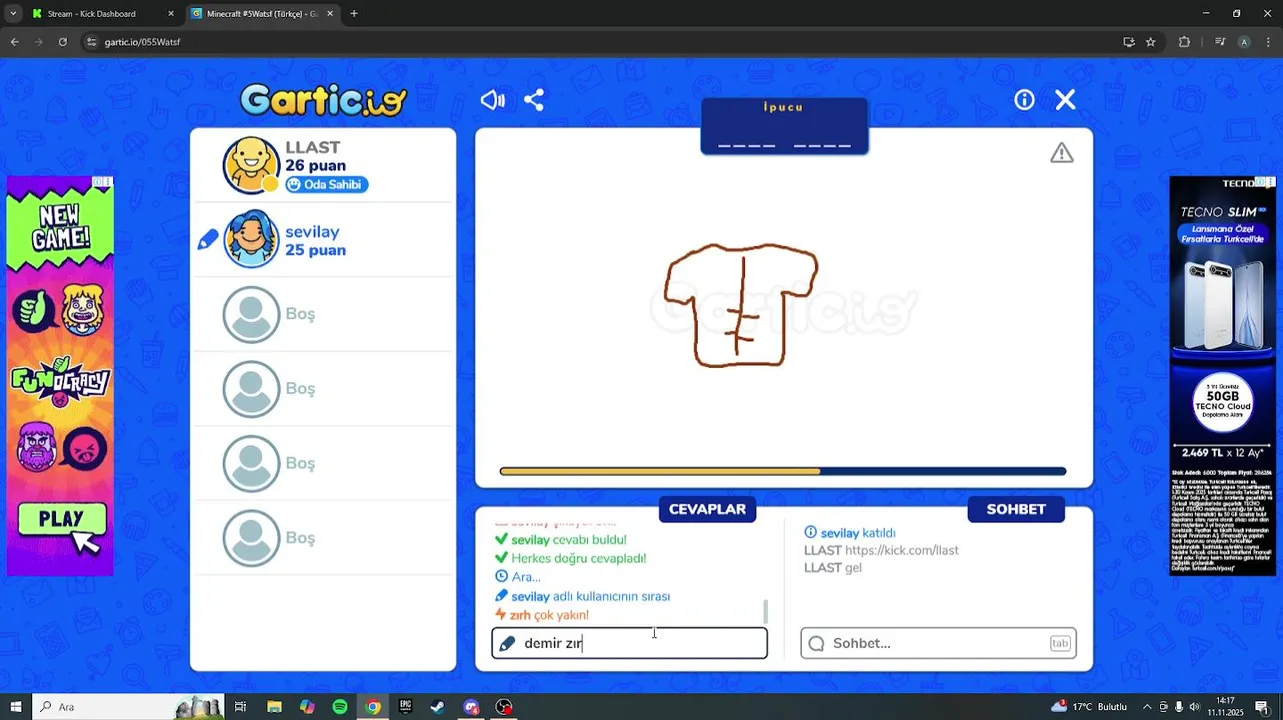Click the PLAY button in left ad
This screenshot has width=1283, height=720.
[61, 520]
